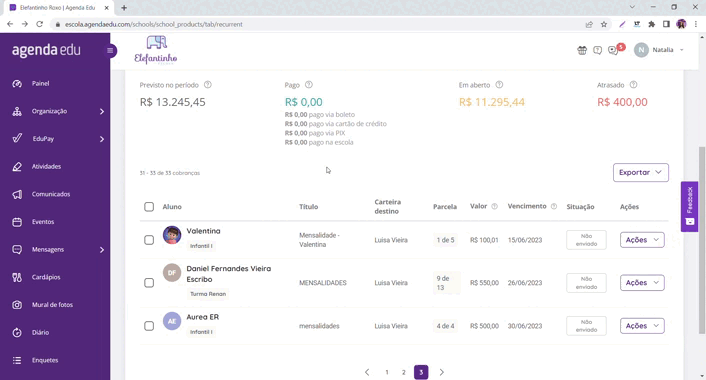Screen dimensions: 706x380
Task: Open the help question mark icon in header
Action: (x=597, y=50)
